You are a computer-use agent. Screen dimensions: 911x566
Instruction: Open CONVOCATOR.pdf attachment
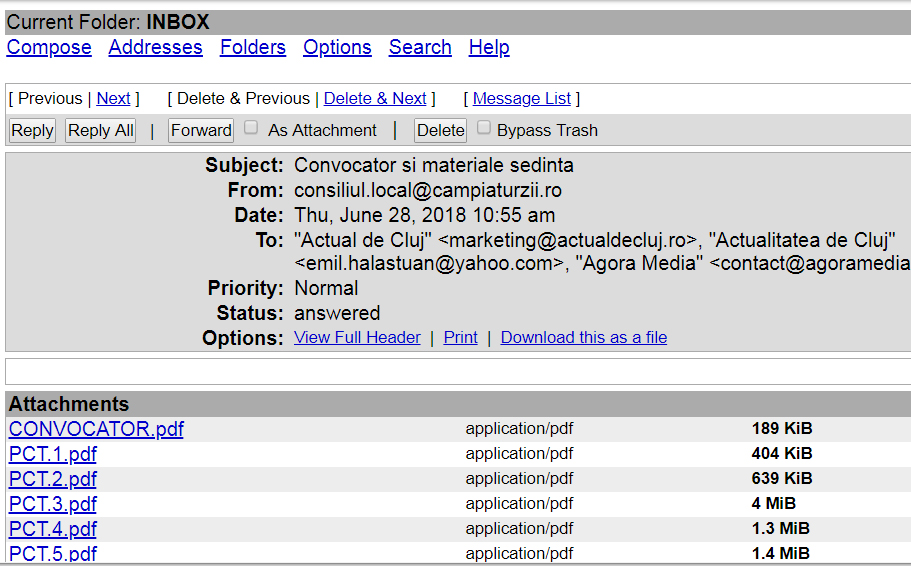tap(96, 429)
